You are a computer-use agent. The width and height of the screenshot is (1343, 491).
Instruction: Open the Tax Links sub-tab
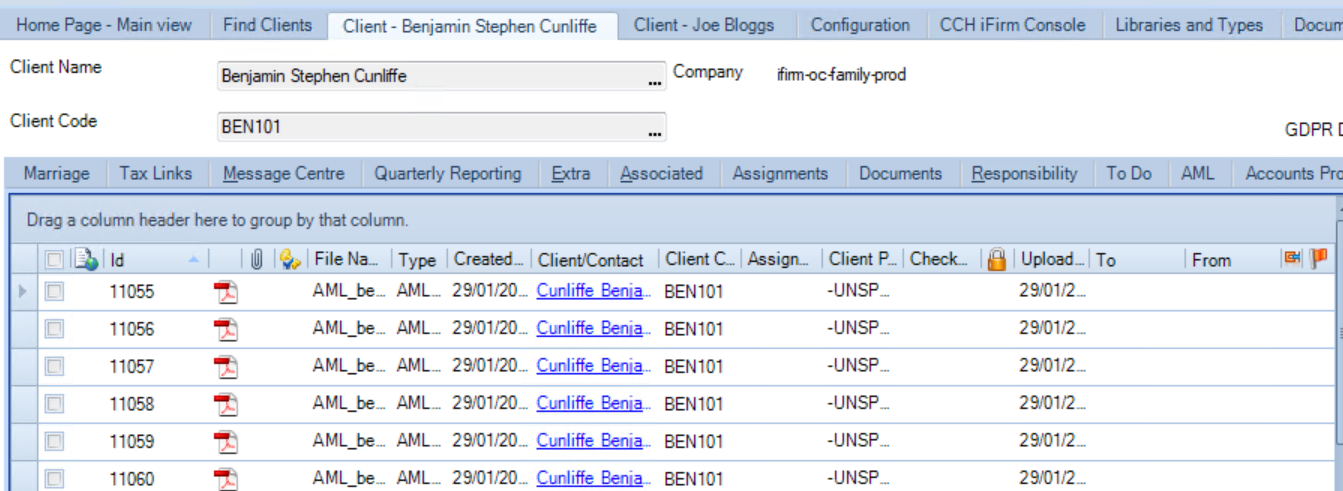click(155, 173)
